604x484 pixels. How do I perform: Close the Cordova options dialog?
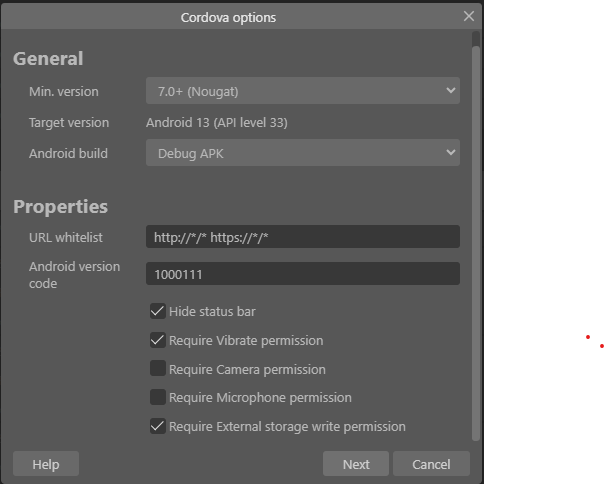pyautogui.click(x=468, y=16)
